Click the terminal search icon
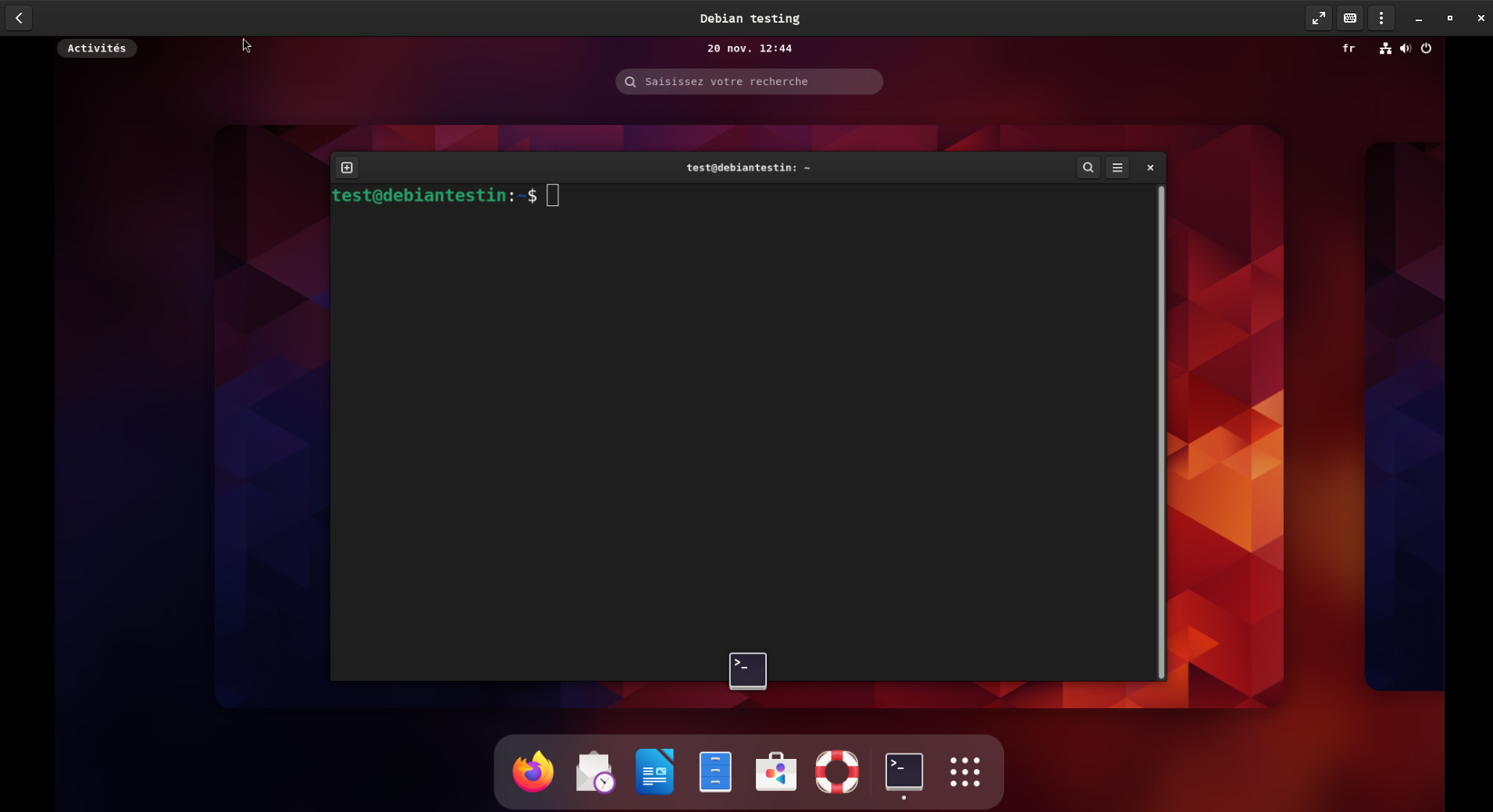Image resolution: width=1493 pixels, height=812 pixels. [1088, 168]
